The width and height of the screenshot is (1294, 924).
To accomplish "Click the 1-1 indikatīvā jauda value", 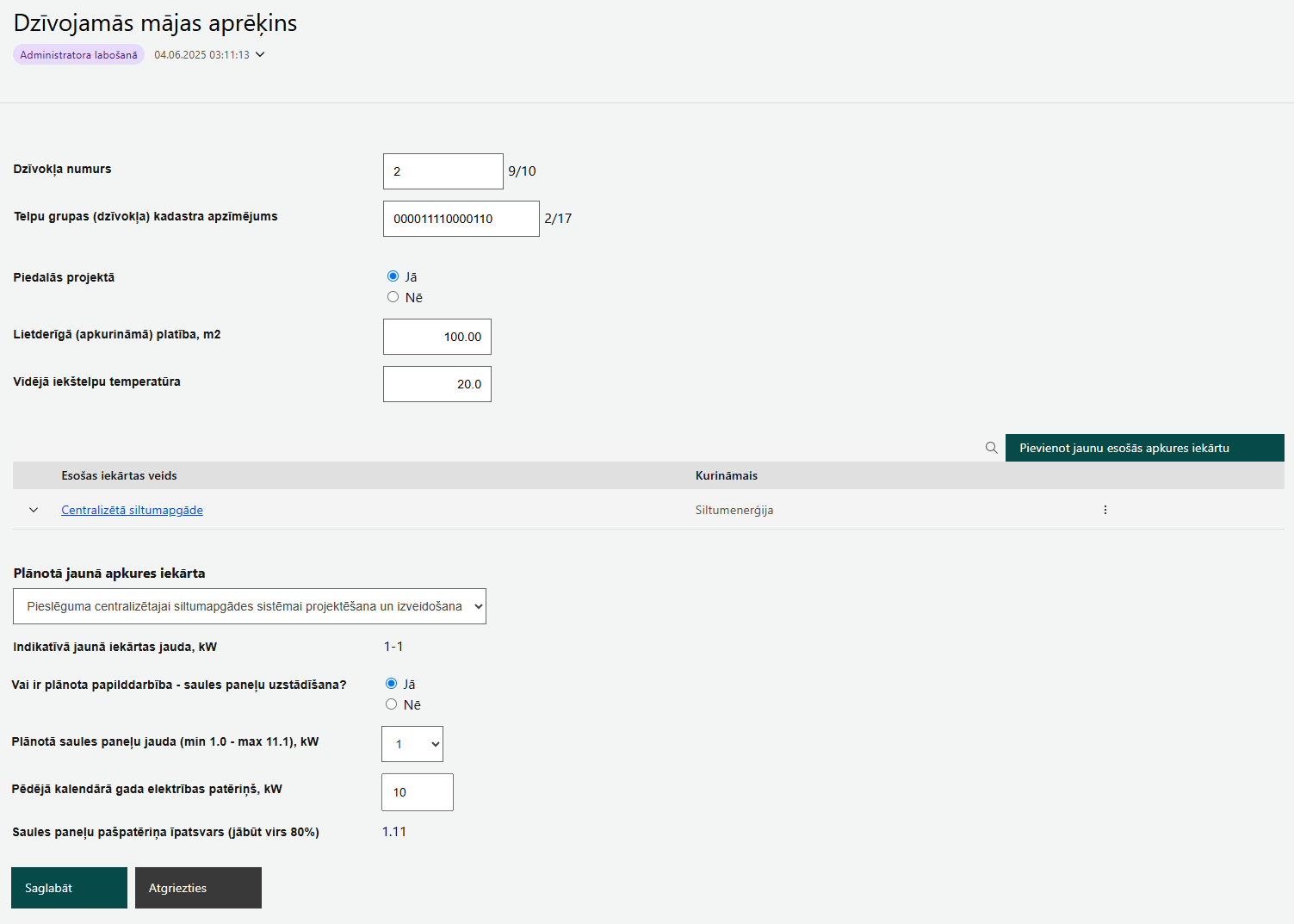I will click(x=393, y=647).
